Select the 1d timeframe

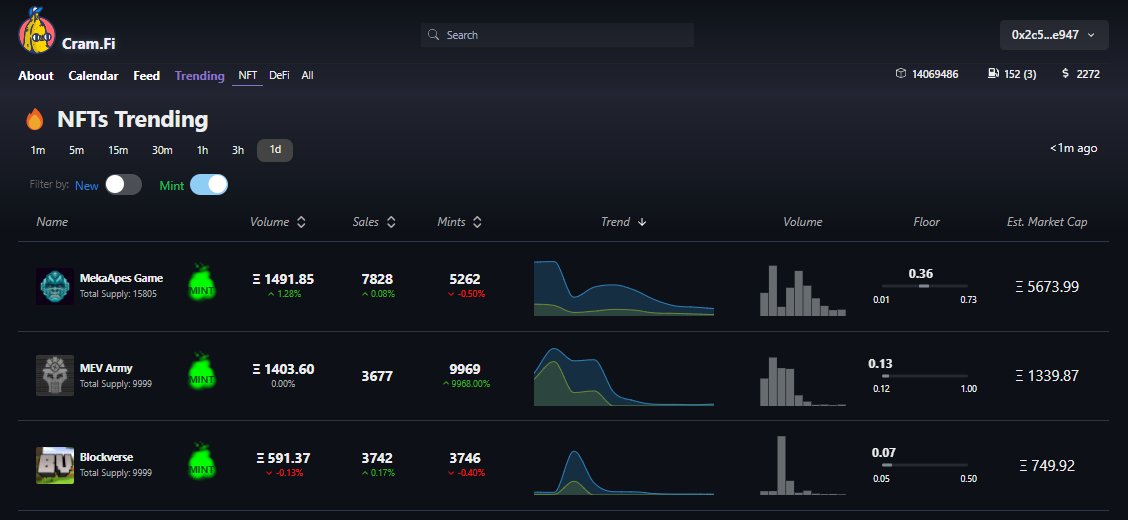point(275,150)
